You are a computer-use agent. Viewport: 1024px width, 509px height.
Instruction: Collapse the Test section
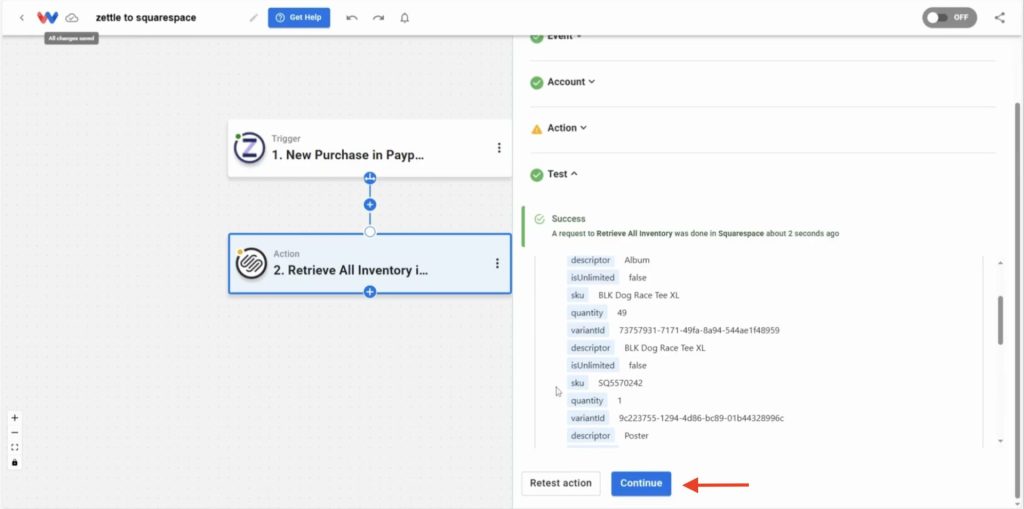(x=562, y=174)
